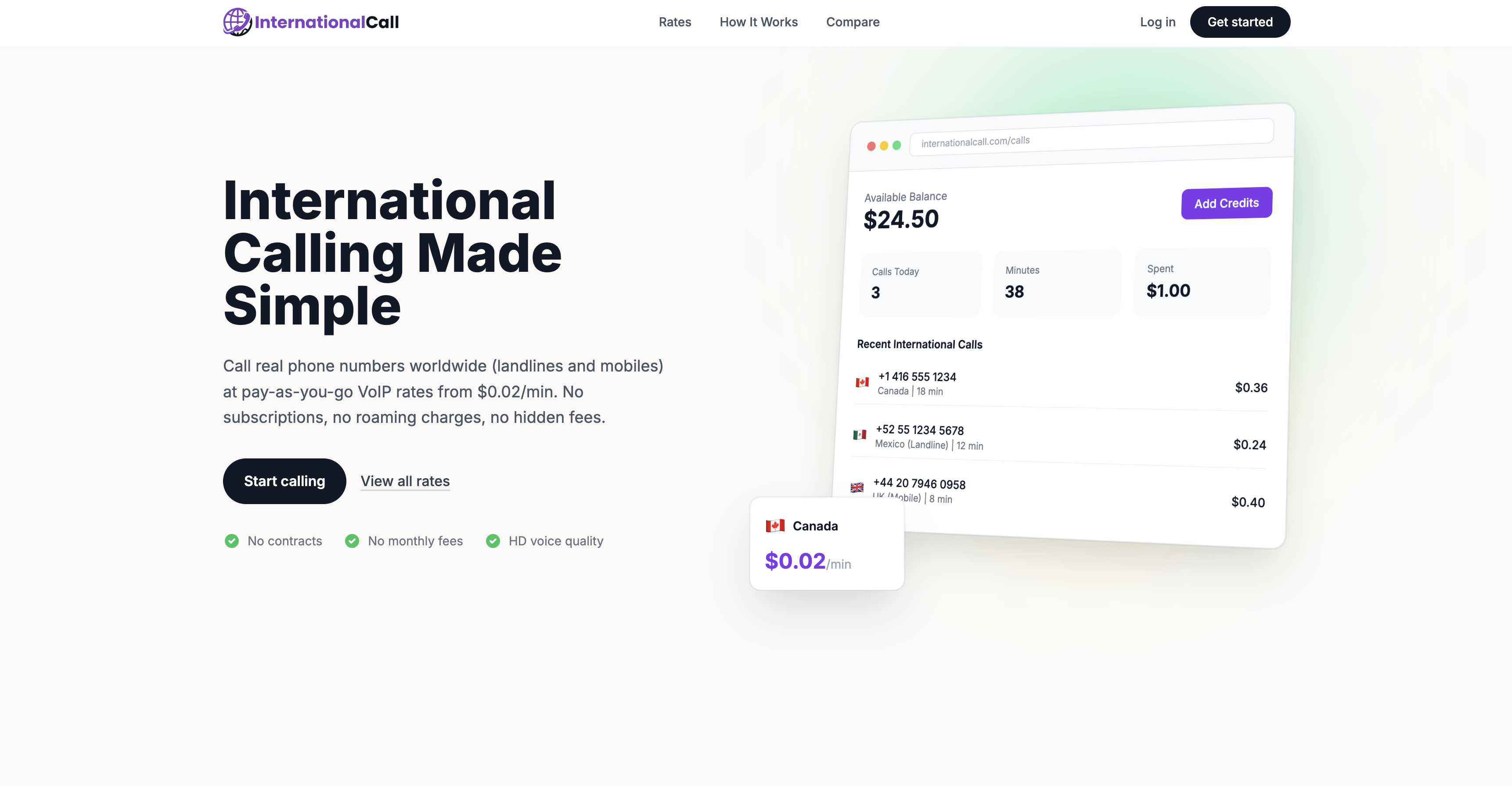The image size is (1512, 786).
Task: Open View all rates link
Action: [405, 481]
